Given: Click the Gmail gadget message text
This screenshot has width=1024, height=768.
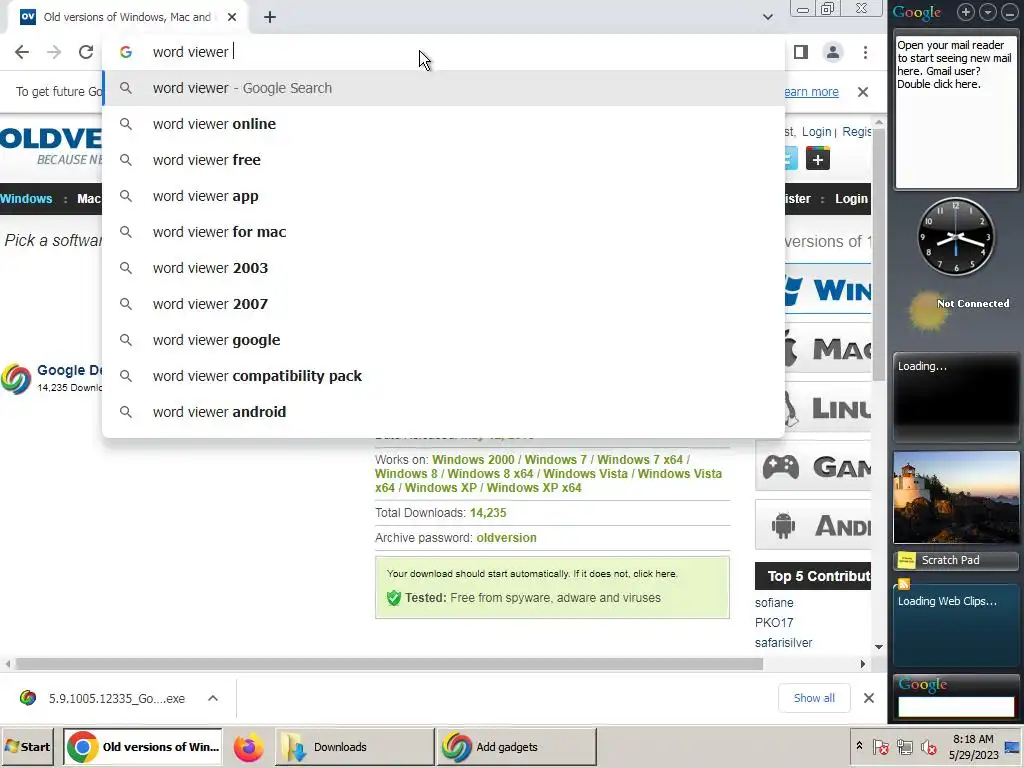Looking at the screenshot, I should click(954, 65).
